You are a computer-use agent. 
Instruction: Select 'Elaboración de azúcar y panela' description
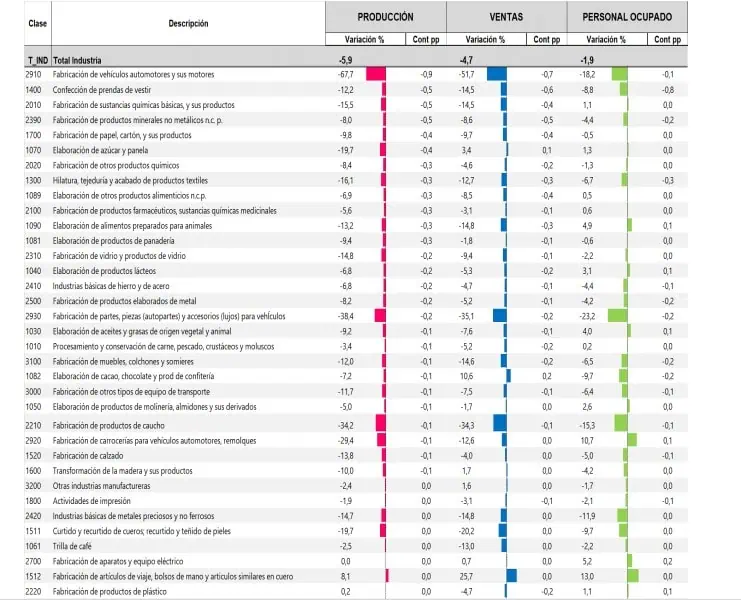[x=100, y=150]
